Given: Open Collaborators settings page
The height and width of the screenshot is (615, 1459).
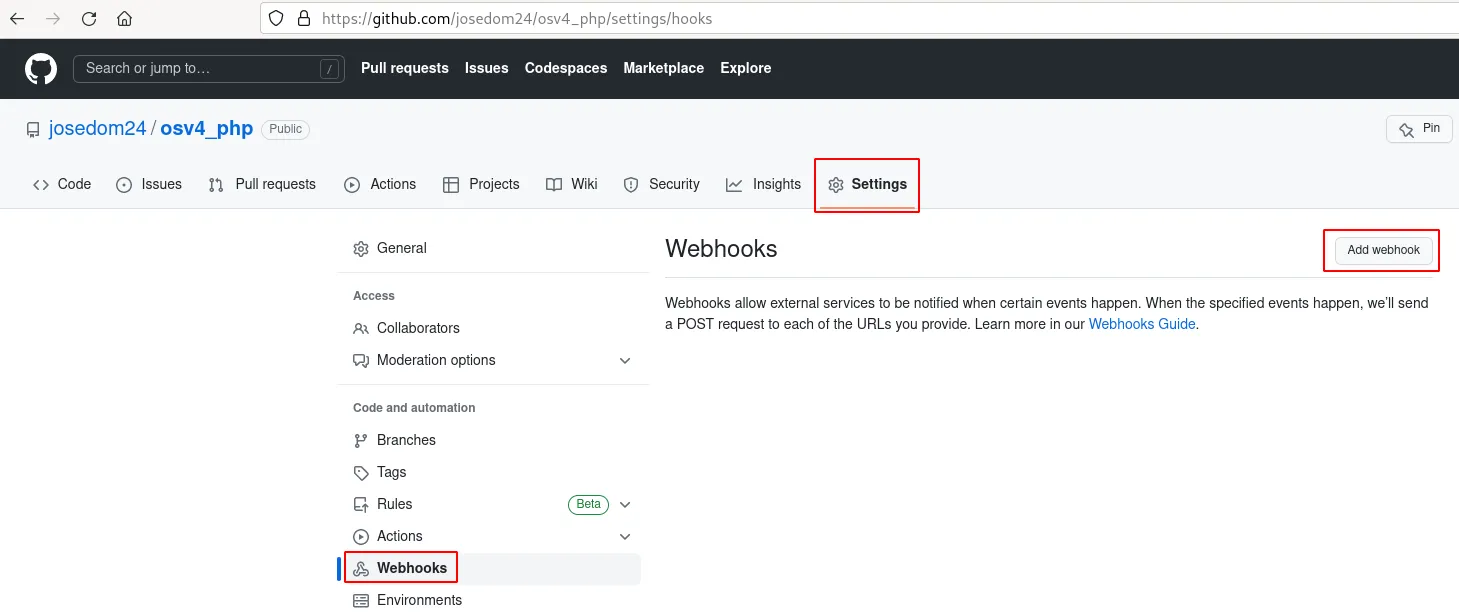Looking at the screenshot, I should tap(417, 328).
